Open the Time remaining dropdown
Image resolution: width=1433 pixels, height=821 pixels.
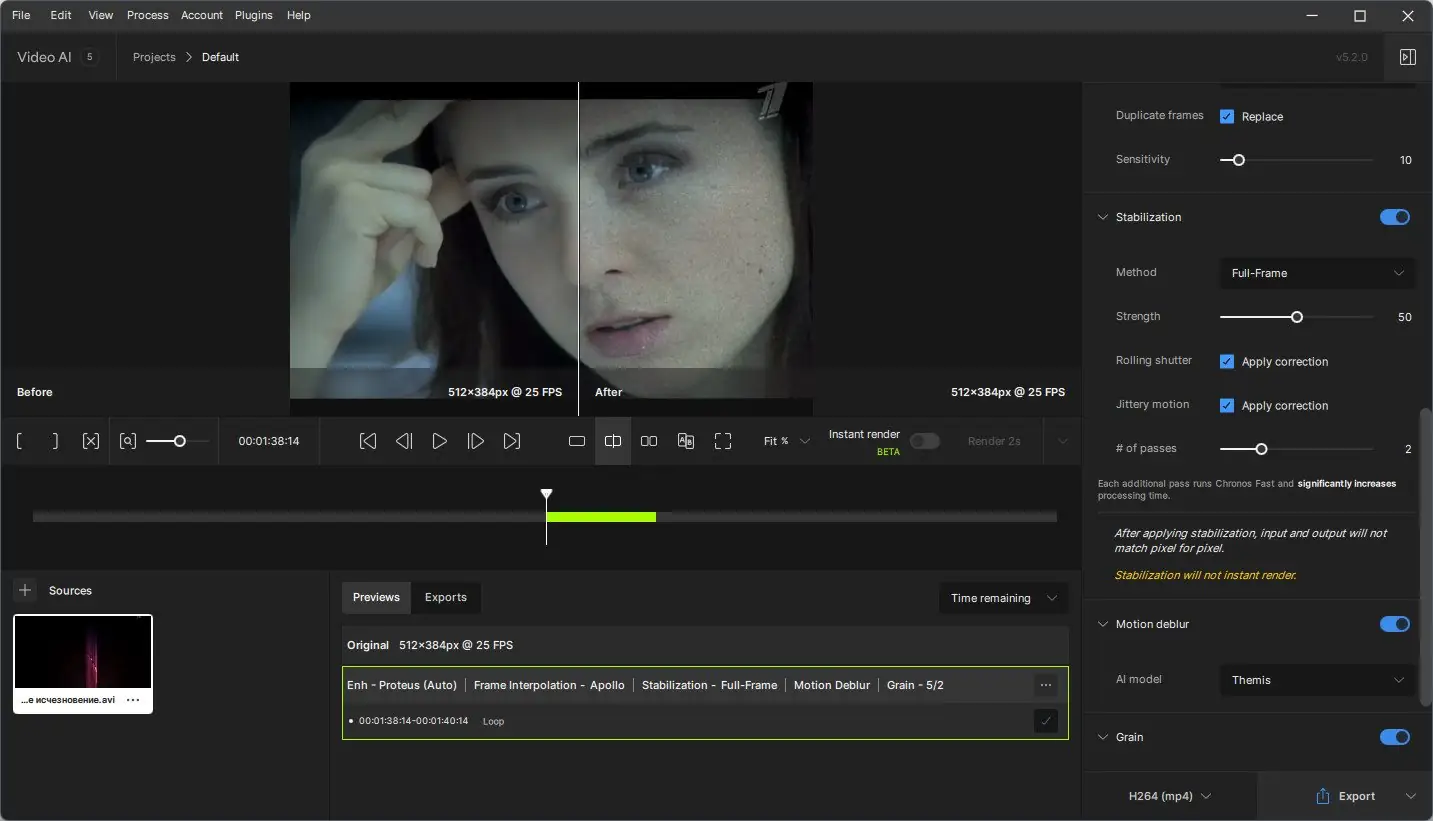click(1003, 598)
